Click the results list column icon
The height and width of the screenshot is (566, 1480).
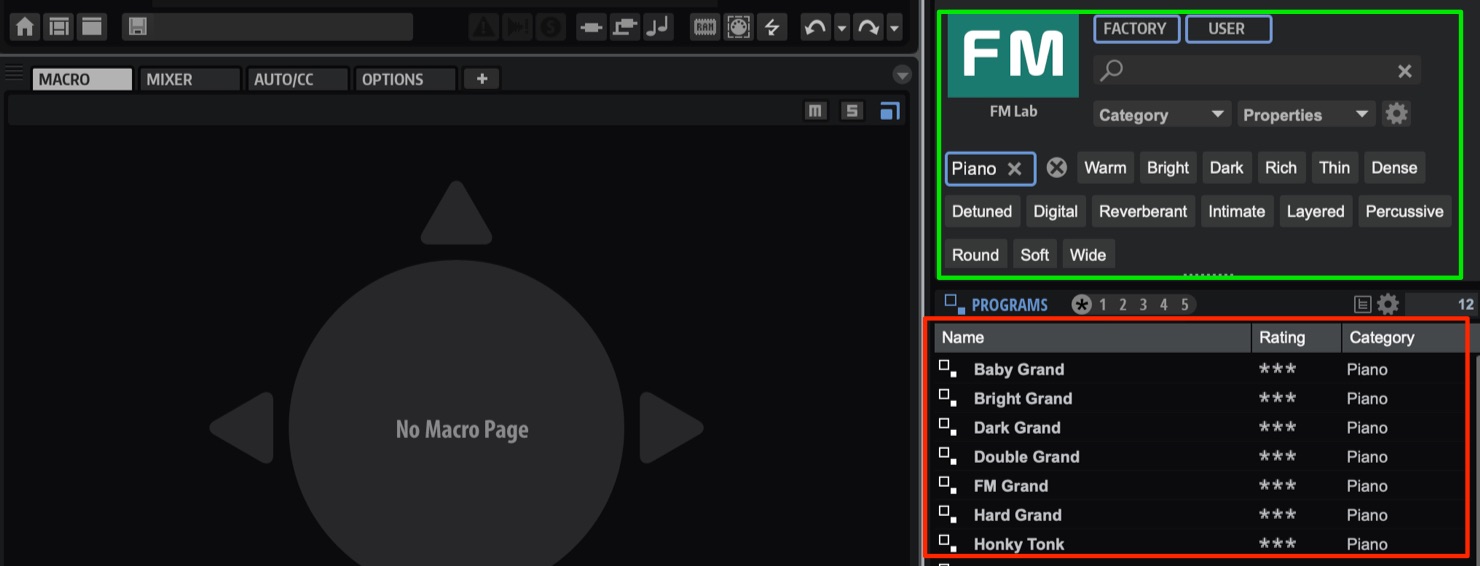point(1362,304)
